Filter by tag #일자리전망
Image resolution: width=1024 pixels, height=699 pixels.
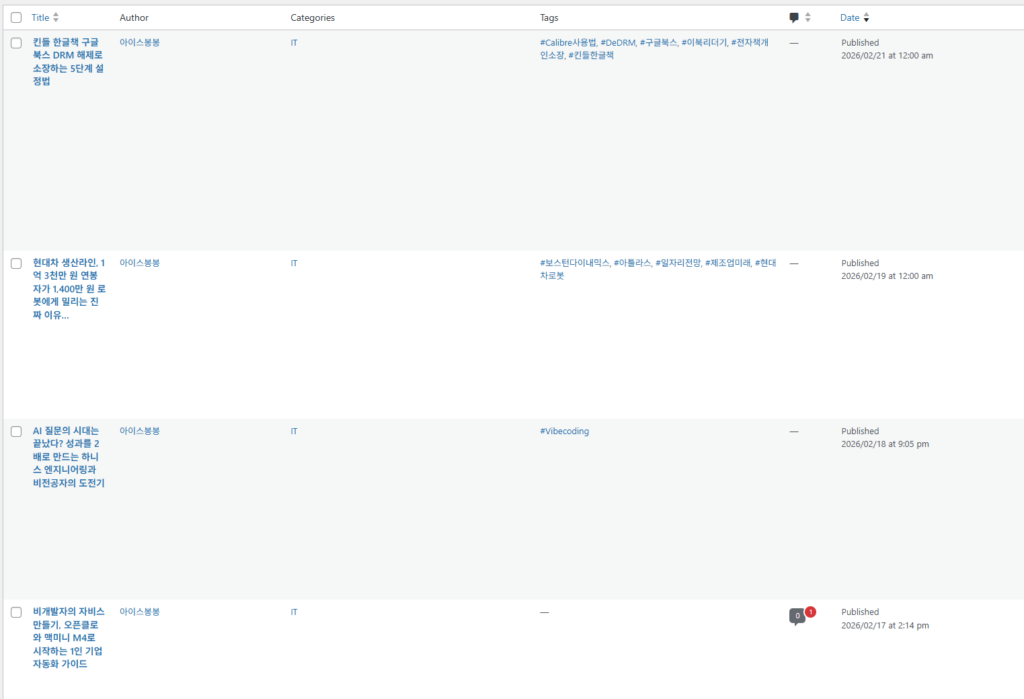pyautogui.click(x=678, y=263)
